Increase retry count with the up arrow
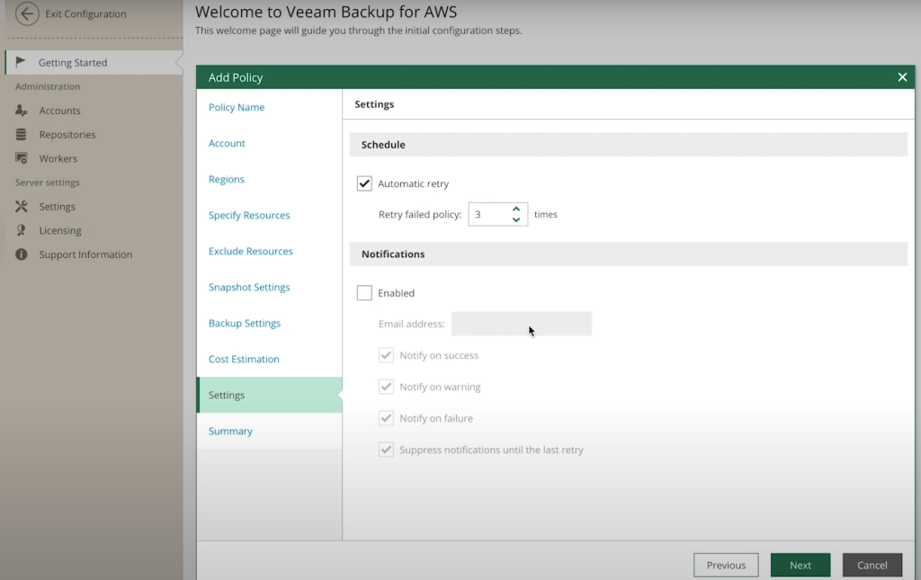The image size is (921, 580). [515, 209]
